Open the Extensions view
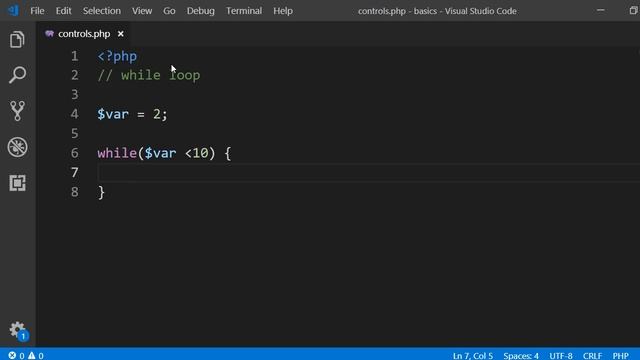The width and height of the screenshot is (640, 360). click(x=18, y=183)
